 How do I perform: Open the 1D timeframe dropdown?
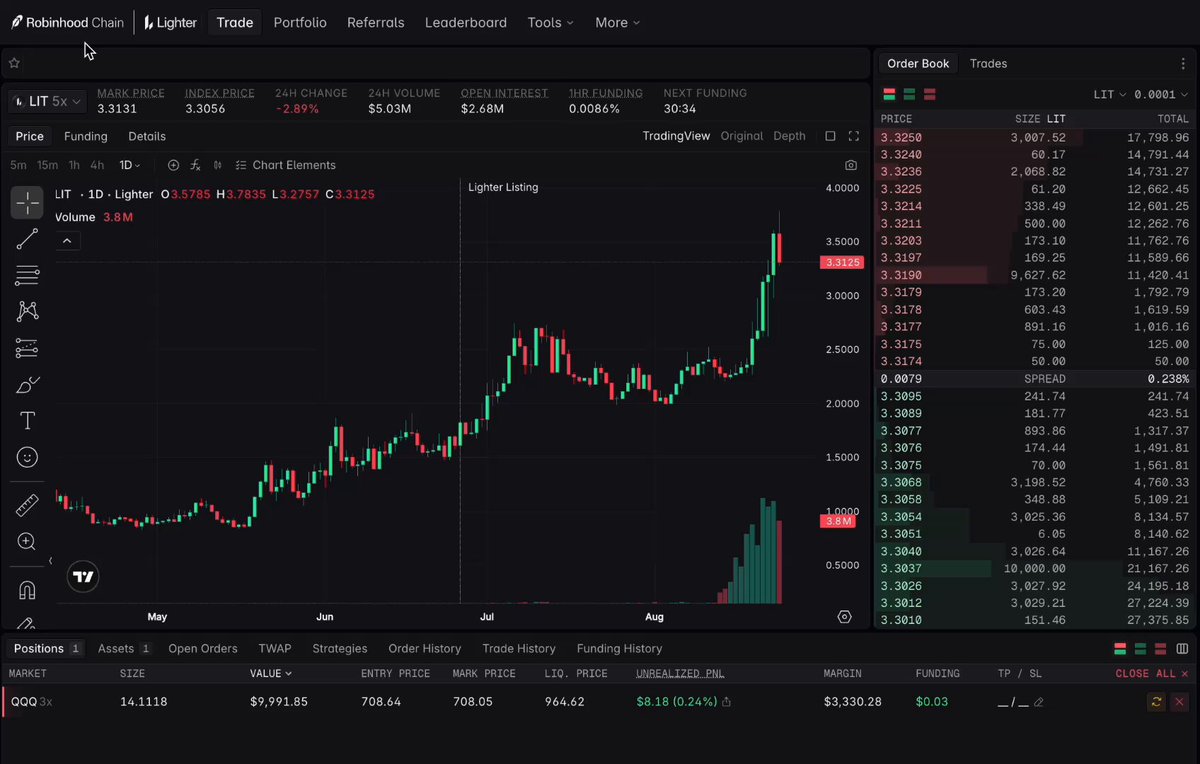click(x=130, y=165)
